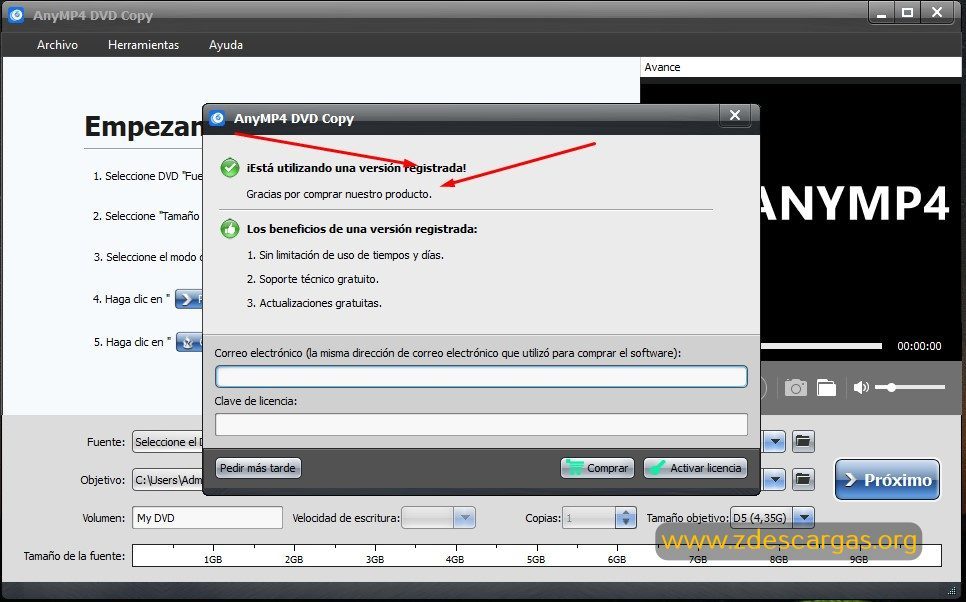Close the main AnyMP4 window
The image size is (966, 602).
coord(937,13)
